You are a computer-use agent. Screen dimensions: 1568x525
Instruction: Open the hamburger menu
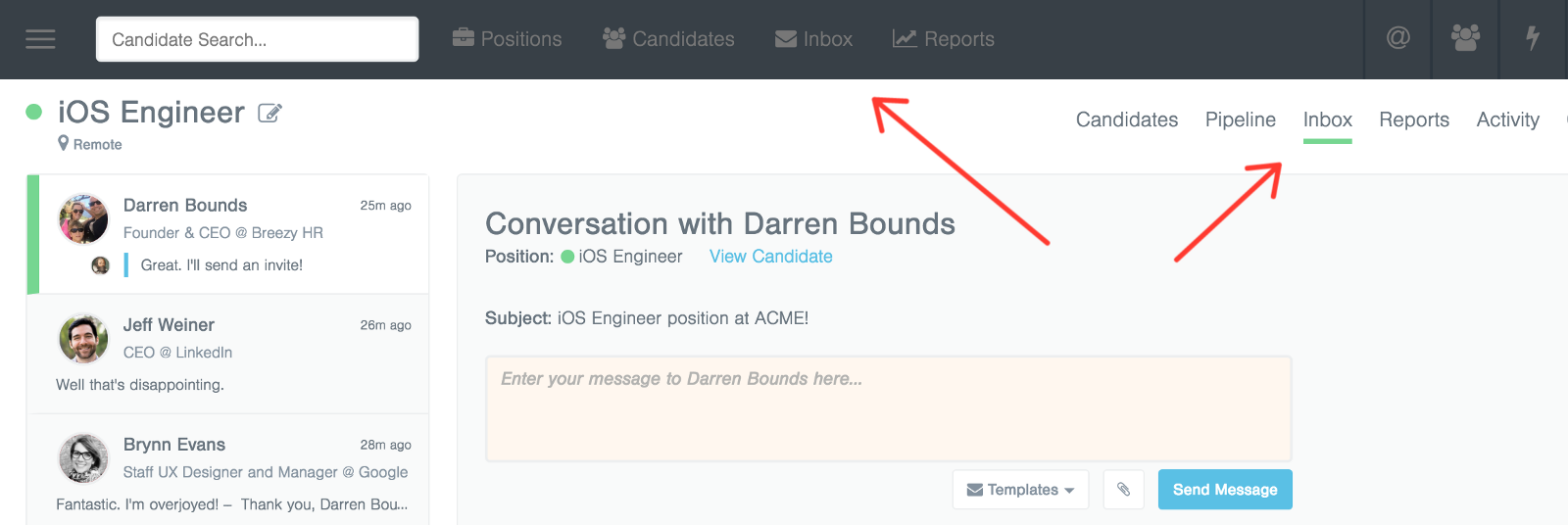40,39
